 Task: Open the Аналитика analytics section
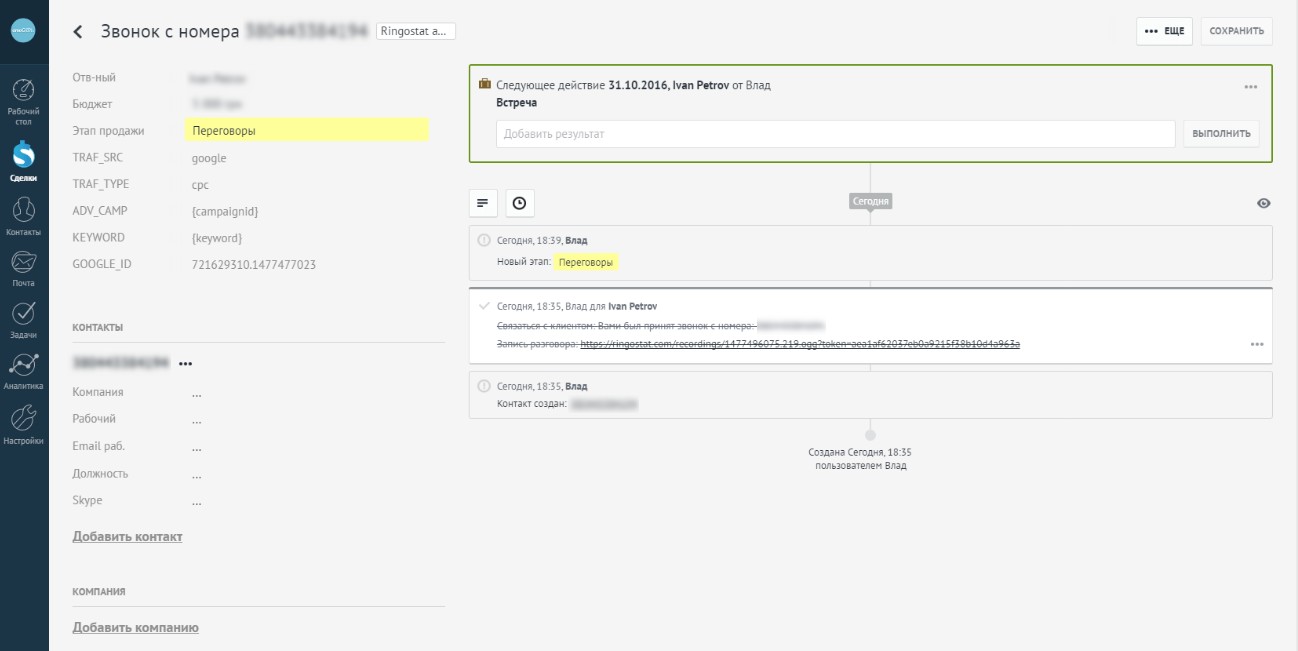(24, 371)
